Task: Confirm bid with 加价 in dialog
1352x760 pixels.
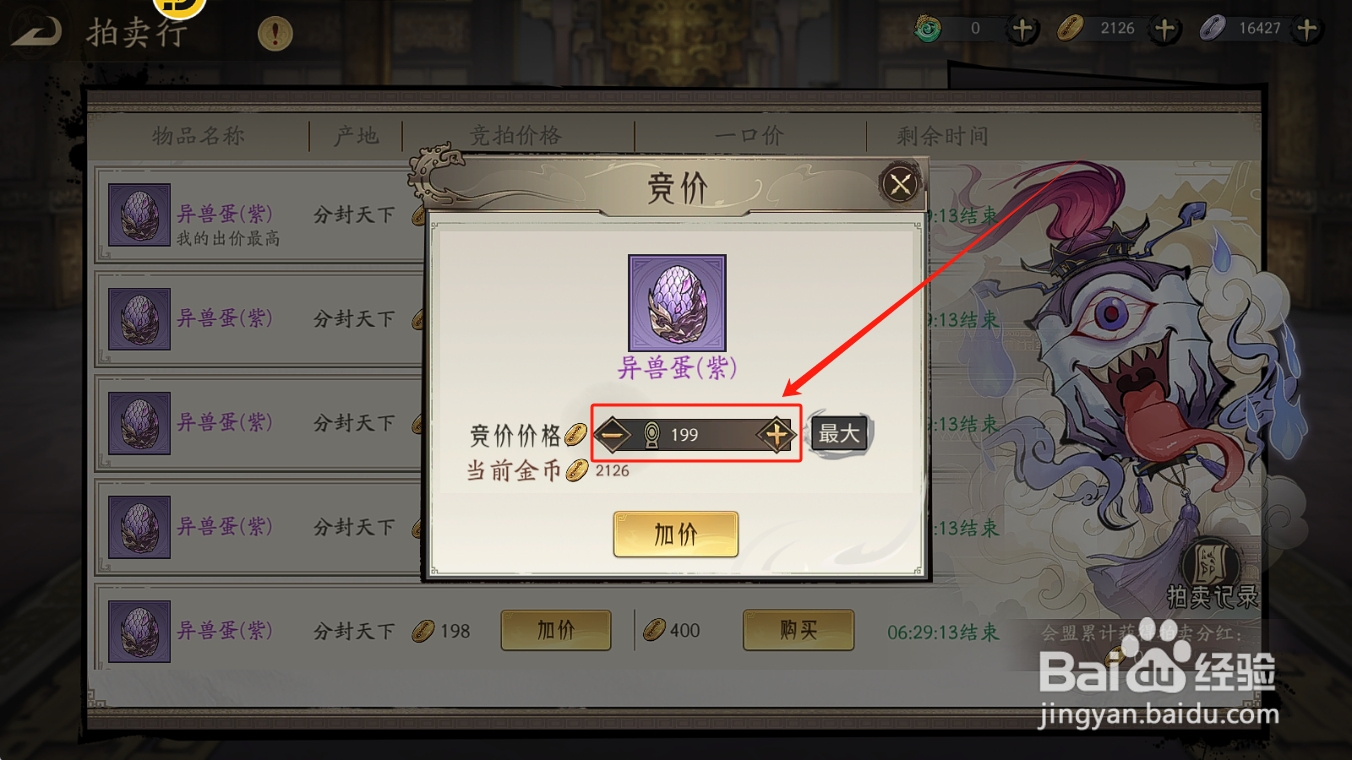Action: coord(676,534)
